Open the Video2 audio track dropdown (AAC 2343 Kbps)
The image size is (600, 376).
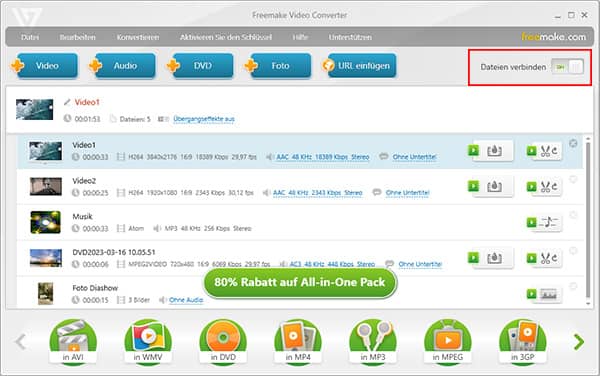[318, 192]
